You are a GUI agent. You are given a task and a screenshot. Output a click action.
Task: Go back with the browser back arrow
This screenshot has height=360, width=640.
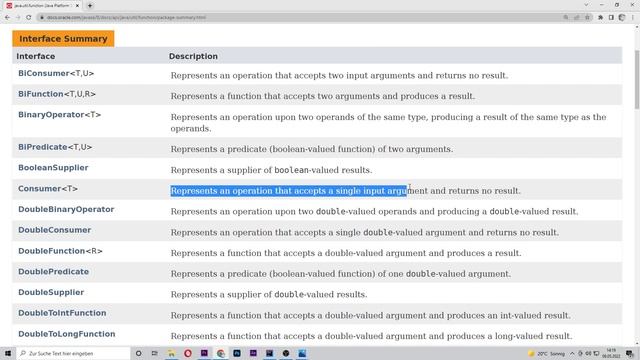click(x=7, y=18)
